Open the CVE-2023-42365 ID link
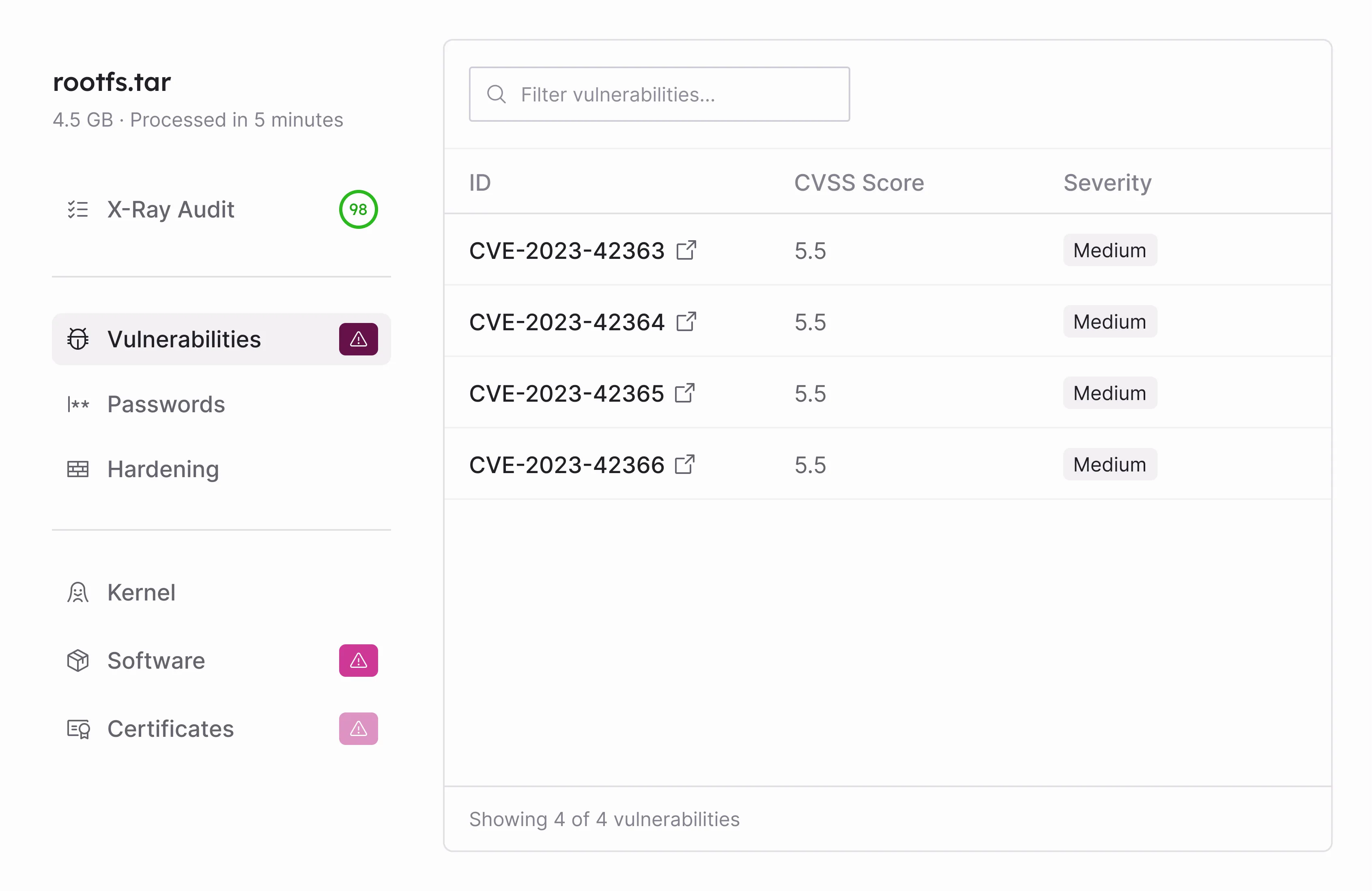This screenshot has width=1372, height=891. pos(566,394)
